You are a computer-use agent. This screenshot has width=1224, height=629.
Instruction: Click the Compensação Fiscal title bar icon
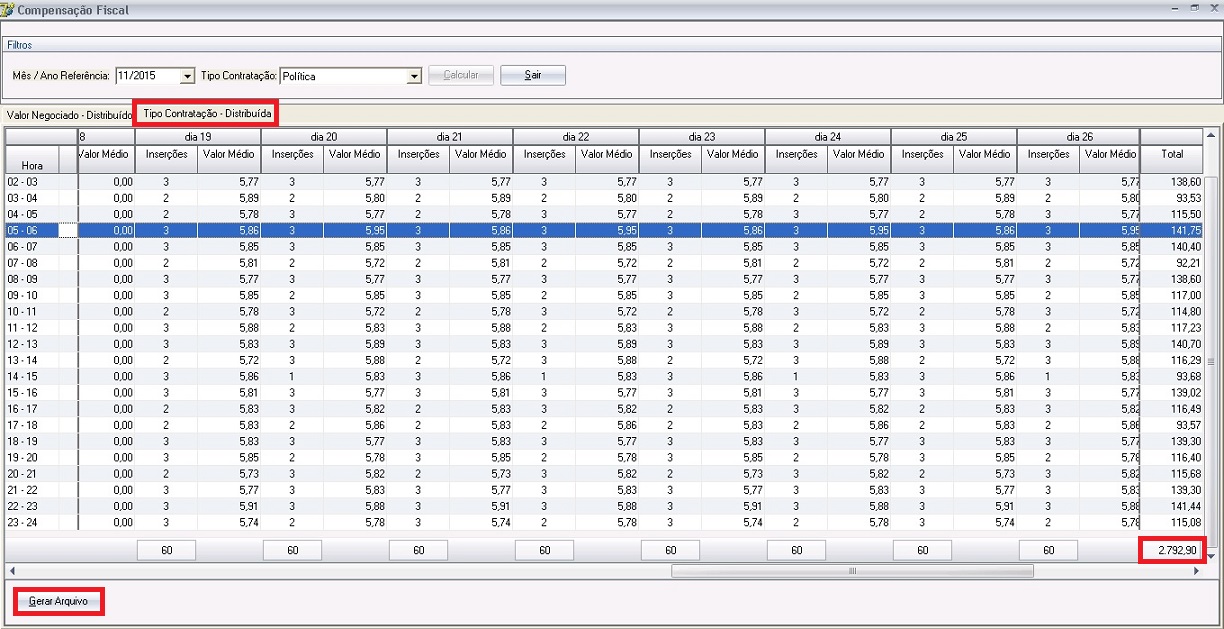coord(8,10)
